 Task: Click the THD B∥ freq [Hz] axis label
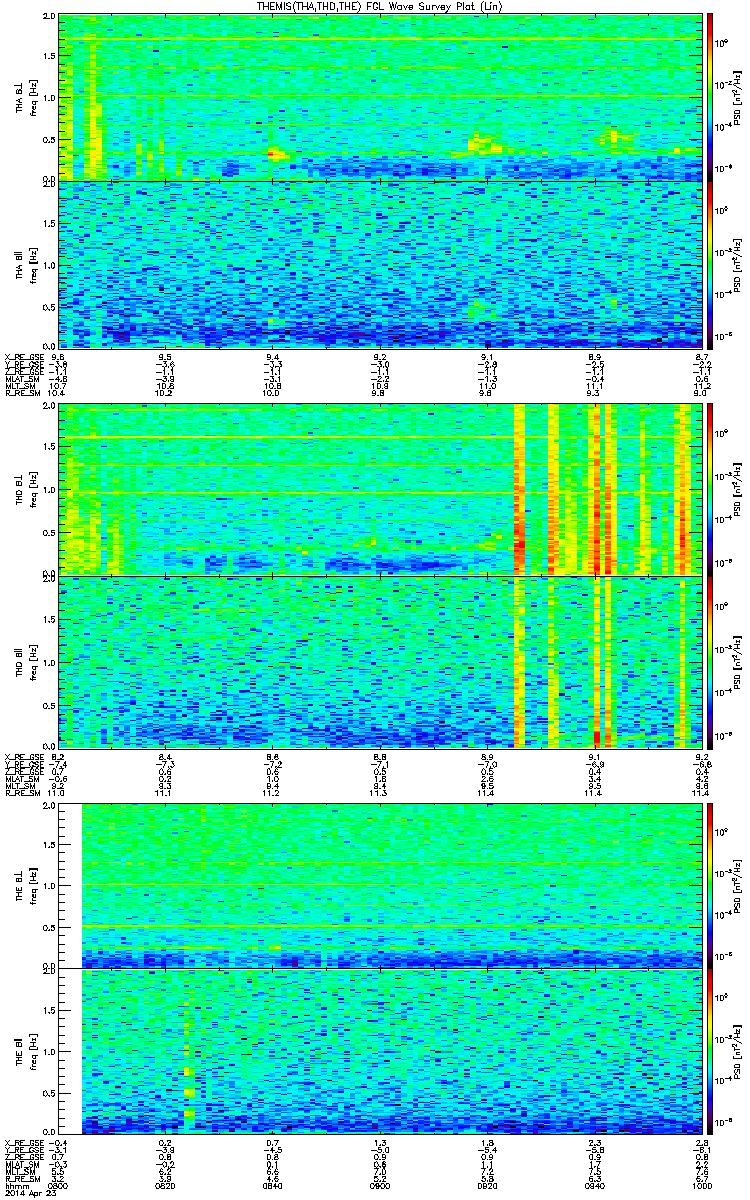[25, 661]
